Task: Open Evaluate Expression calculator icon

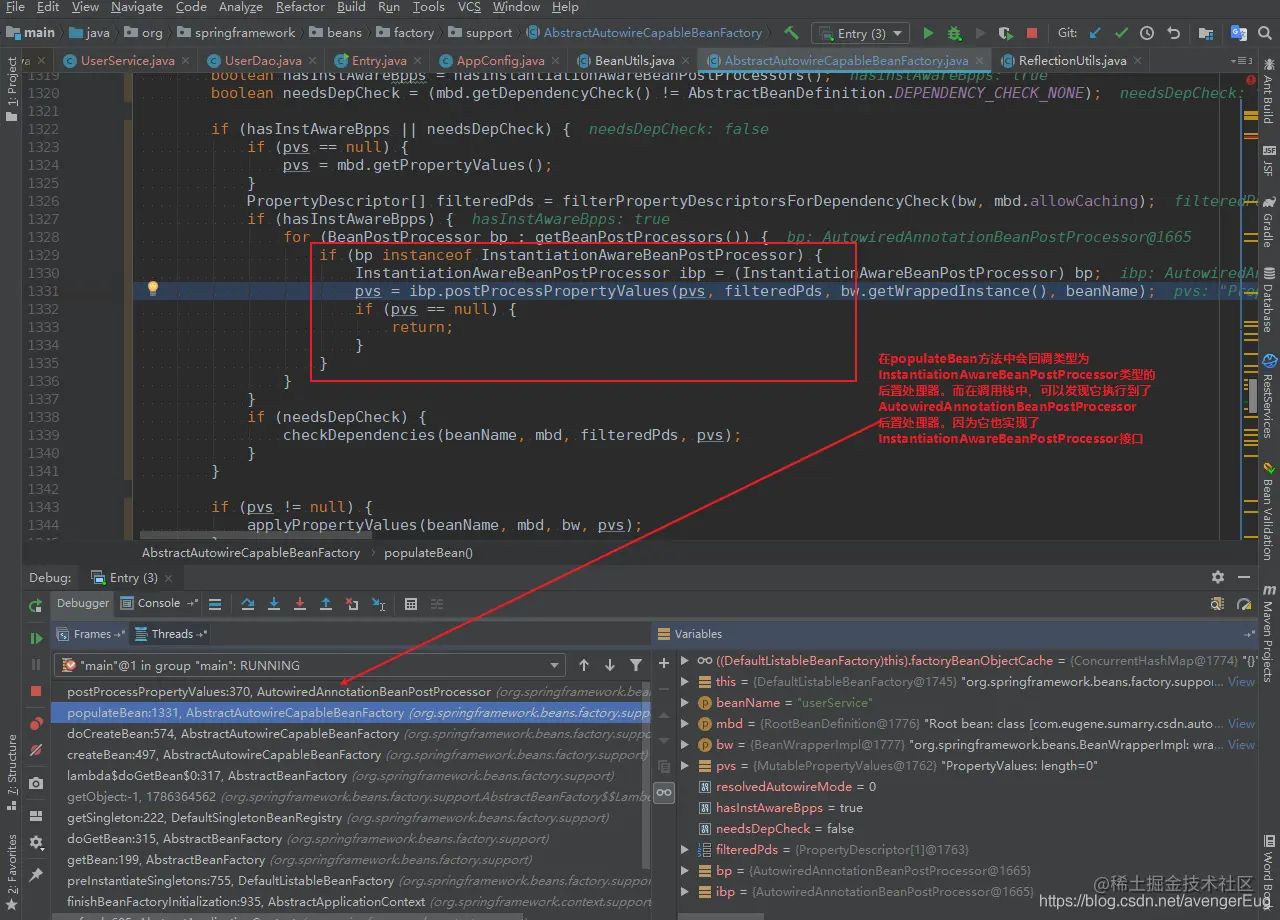Action: point(411,604)
